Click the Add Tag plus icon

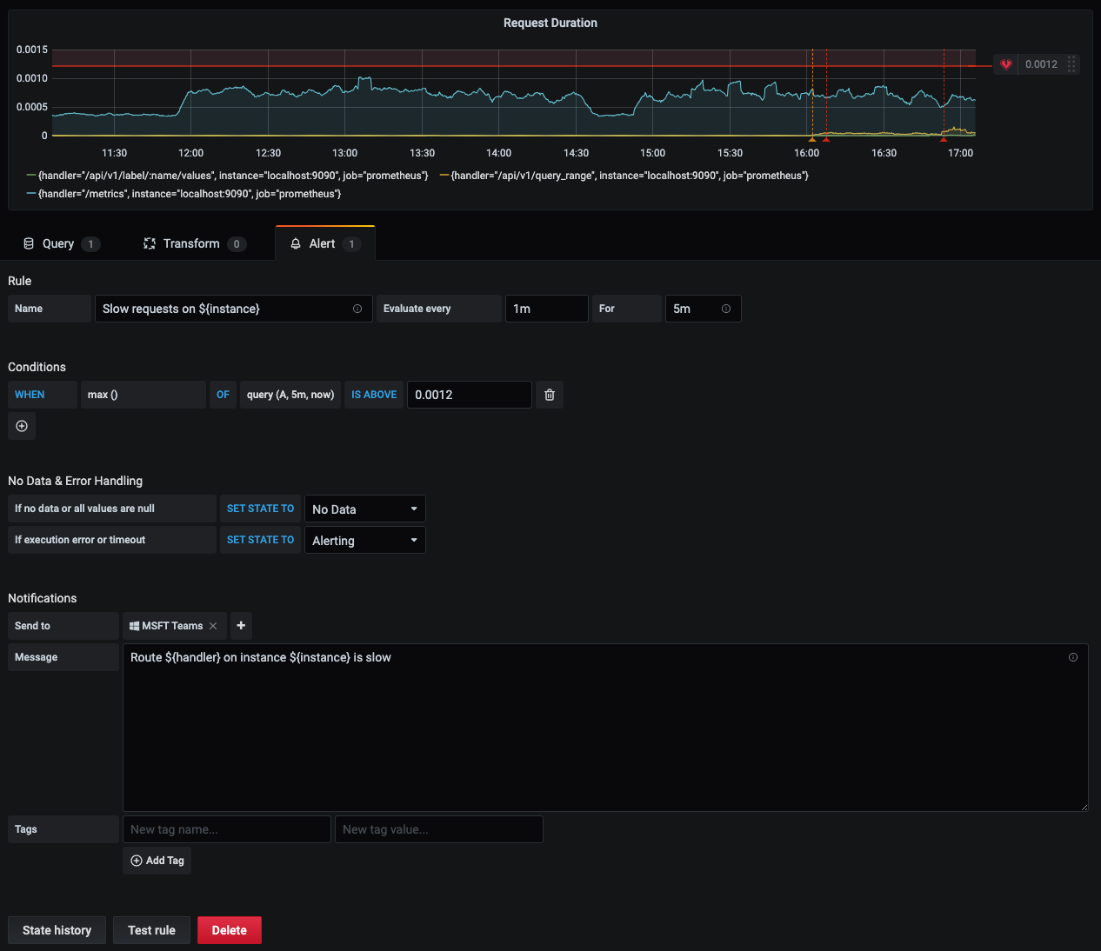pos(138,860)
